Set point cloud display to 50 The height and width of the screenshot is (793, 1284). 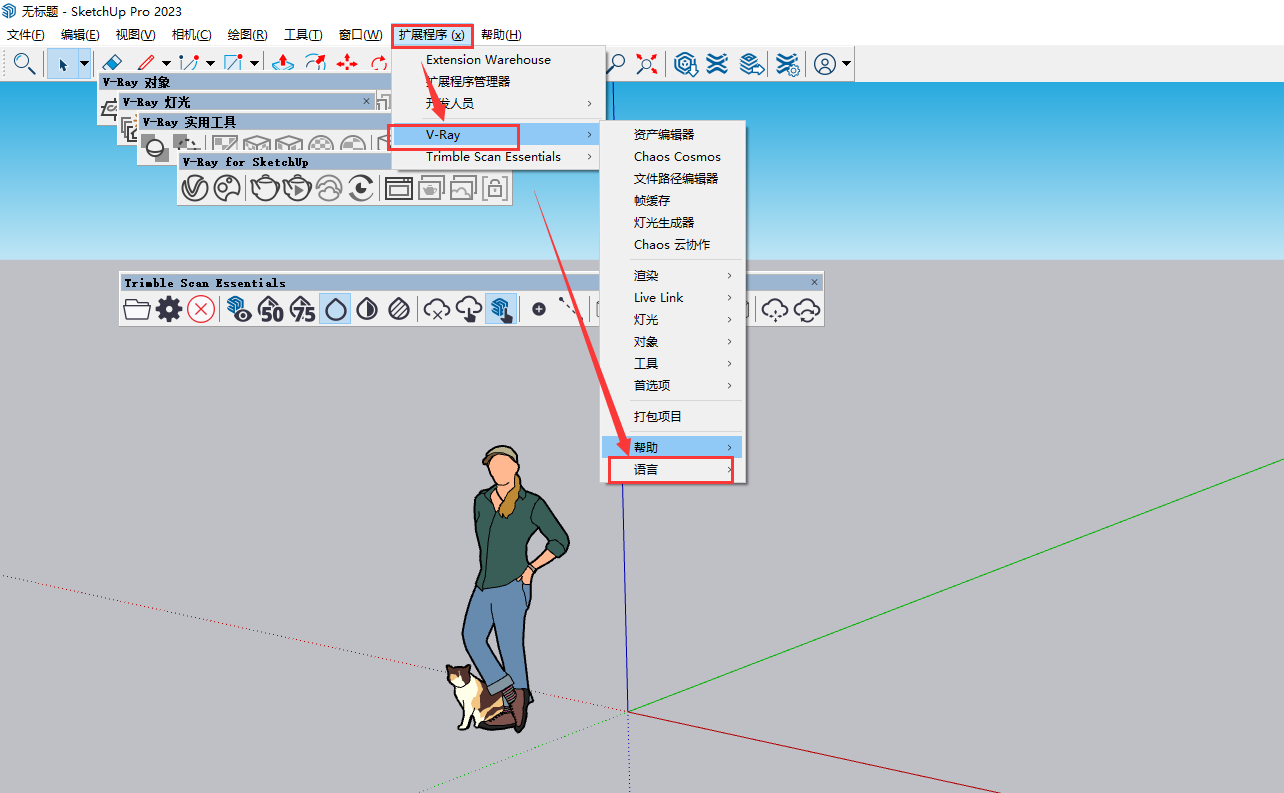pos(271,309)
